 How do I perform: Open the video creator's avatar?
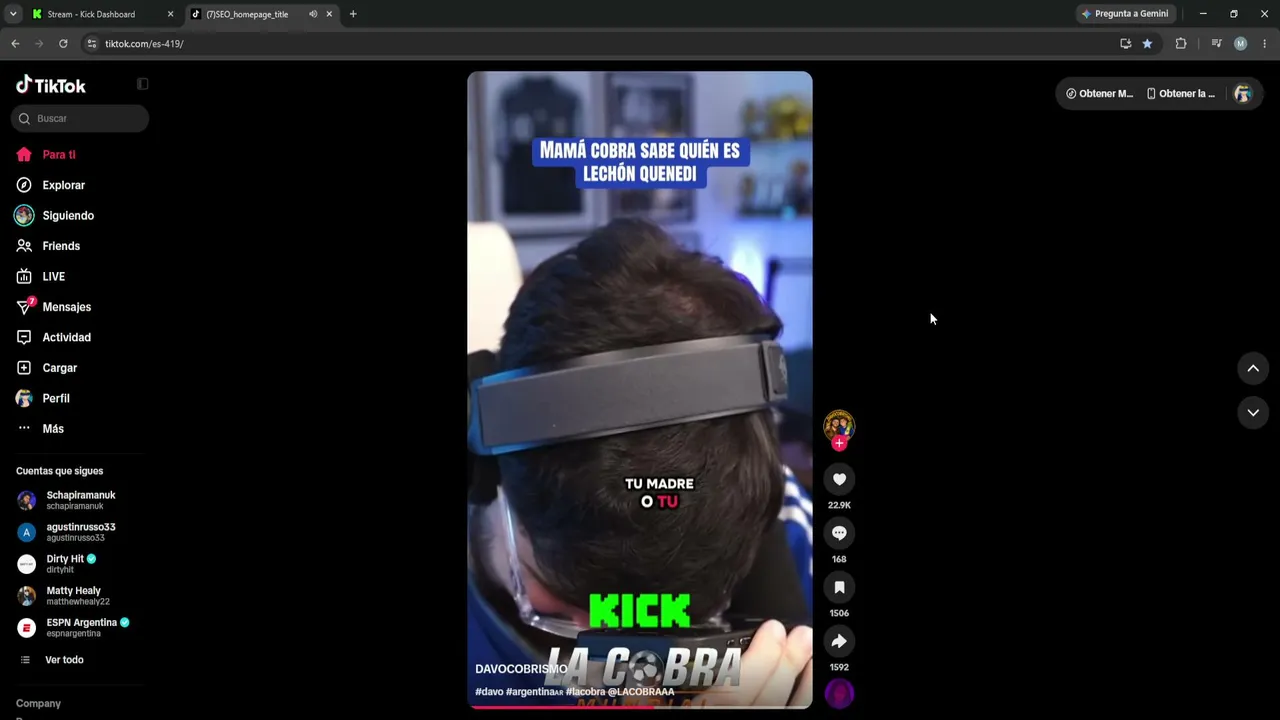(839, 425)
